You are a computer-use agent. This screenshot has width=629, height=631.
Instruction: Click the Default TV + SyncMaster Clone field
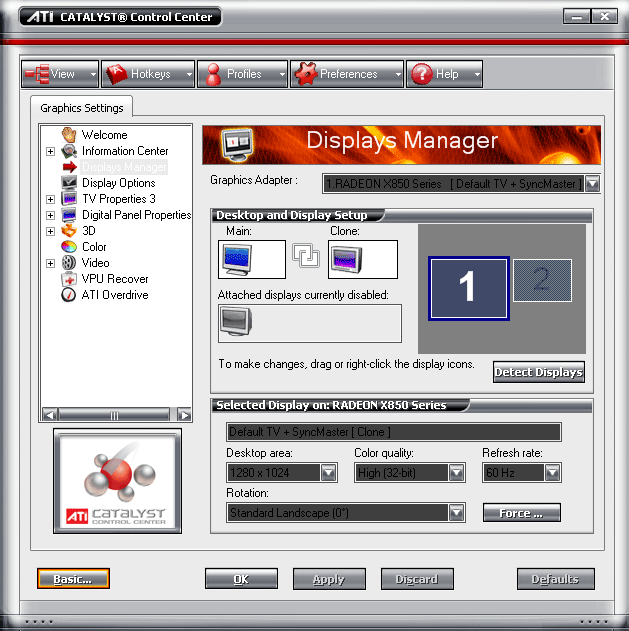394,432
